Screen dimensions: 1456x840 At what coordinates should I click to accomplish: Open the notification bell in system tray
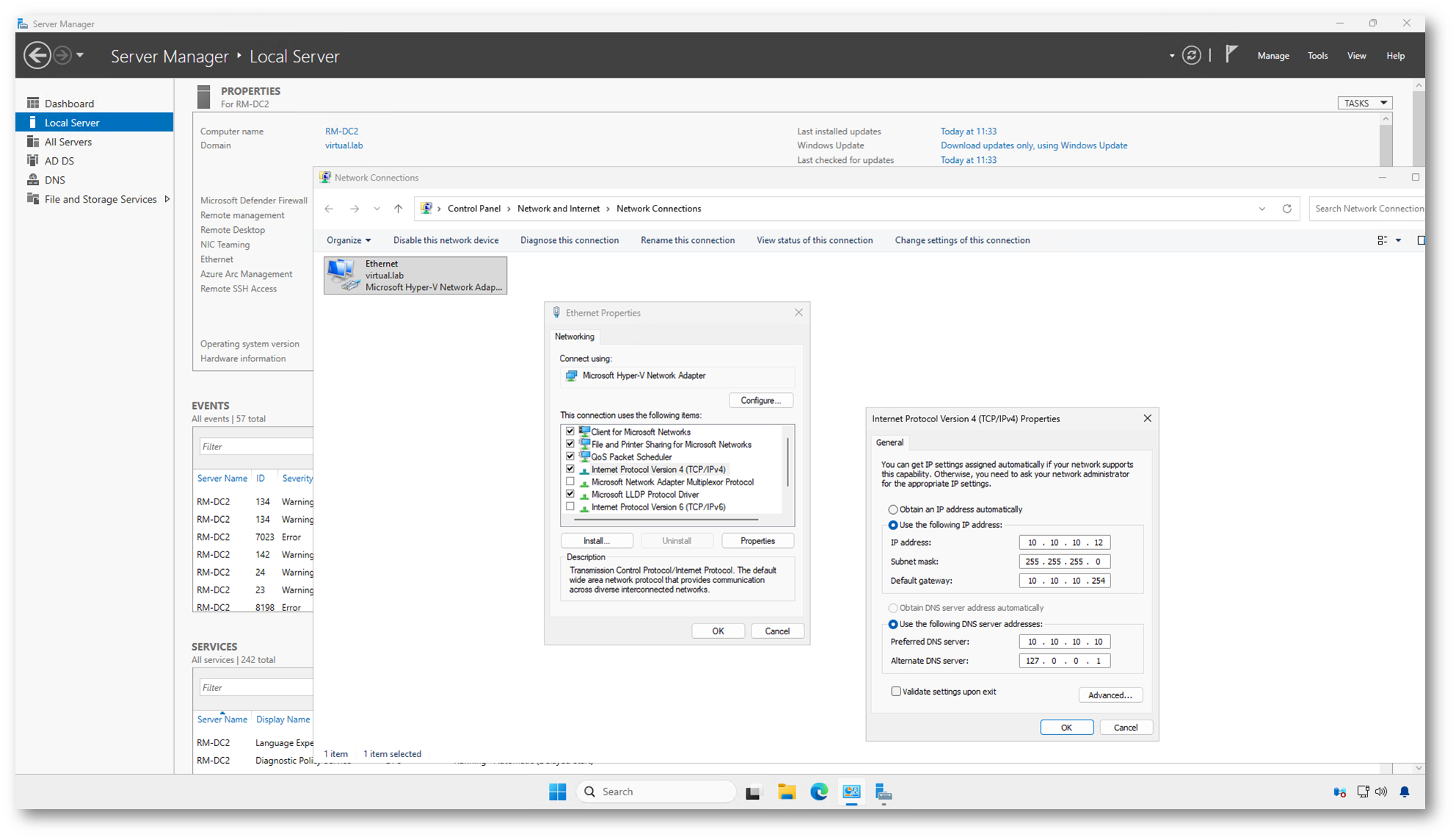[1405, 792]
